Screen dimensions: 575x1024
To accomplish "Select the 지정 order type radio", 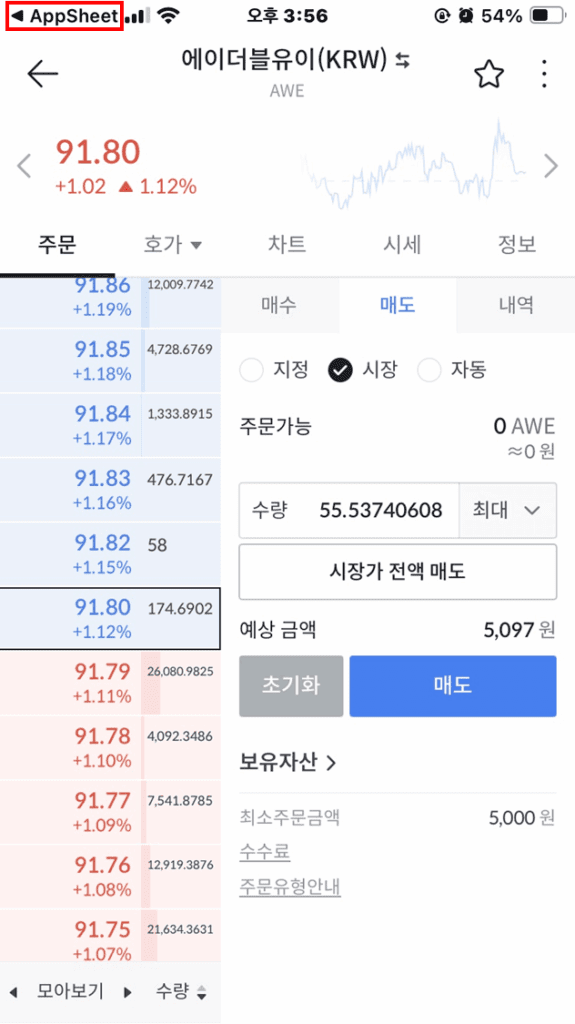I will point(252,370).
